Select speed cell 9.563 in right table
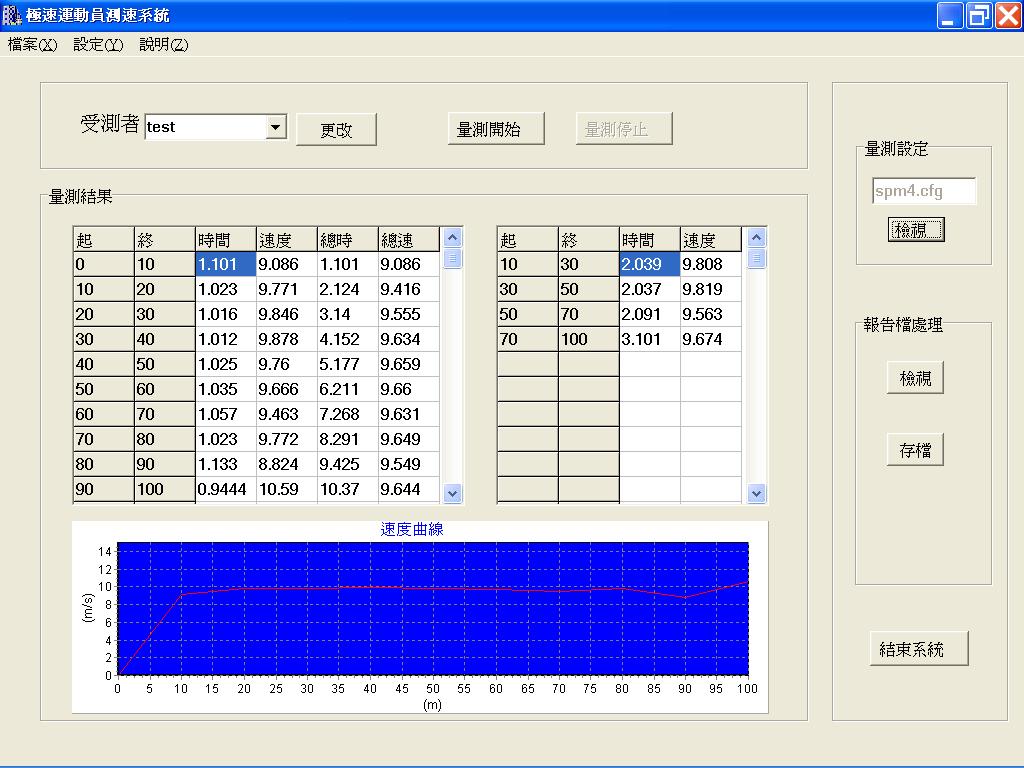 pos(711,314)
